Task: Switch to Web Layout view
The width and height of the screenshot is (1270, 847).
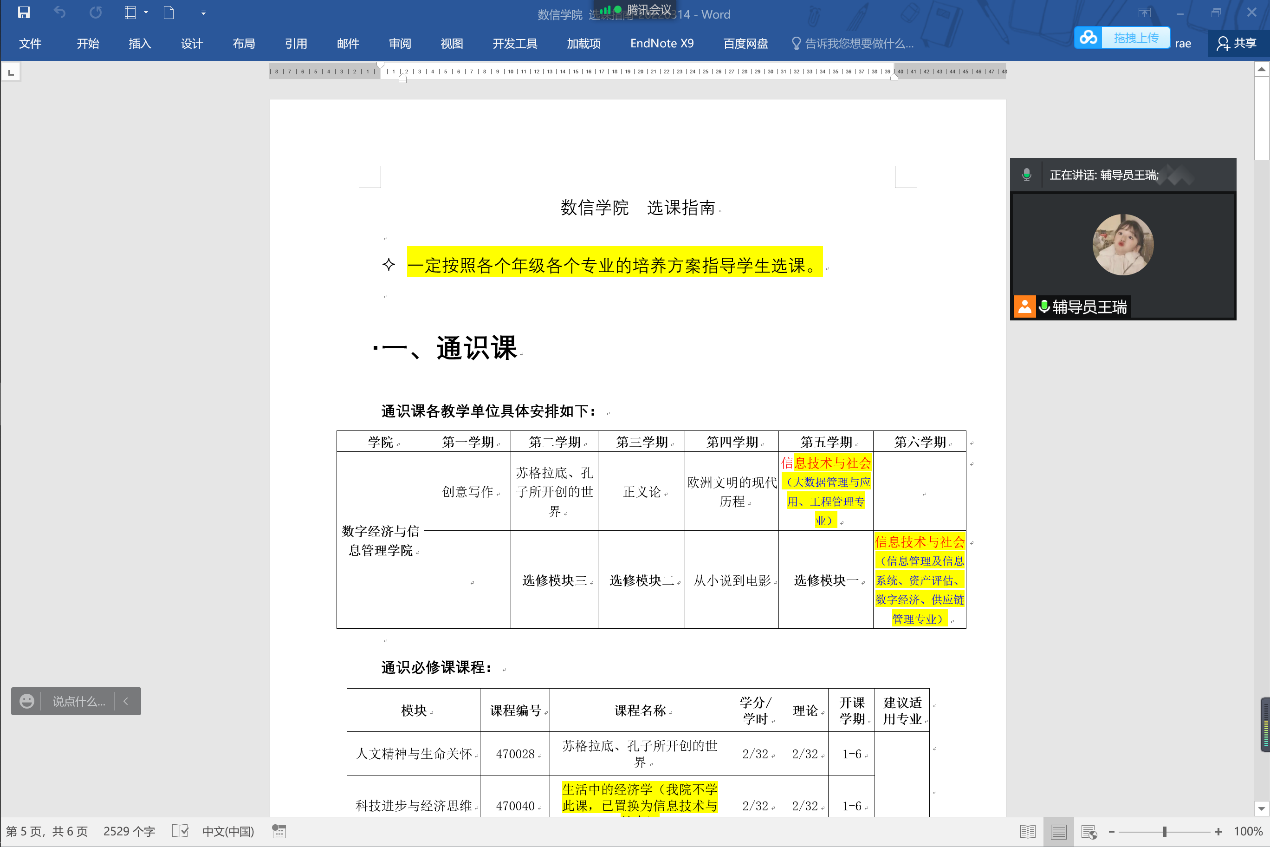Action: pos(1089,832)
